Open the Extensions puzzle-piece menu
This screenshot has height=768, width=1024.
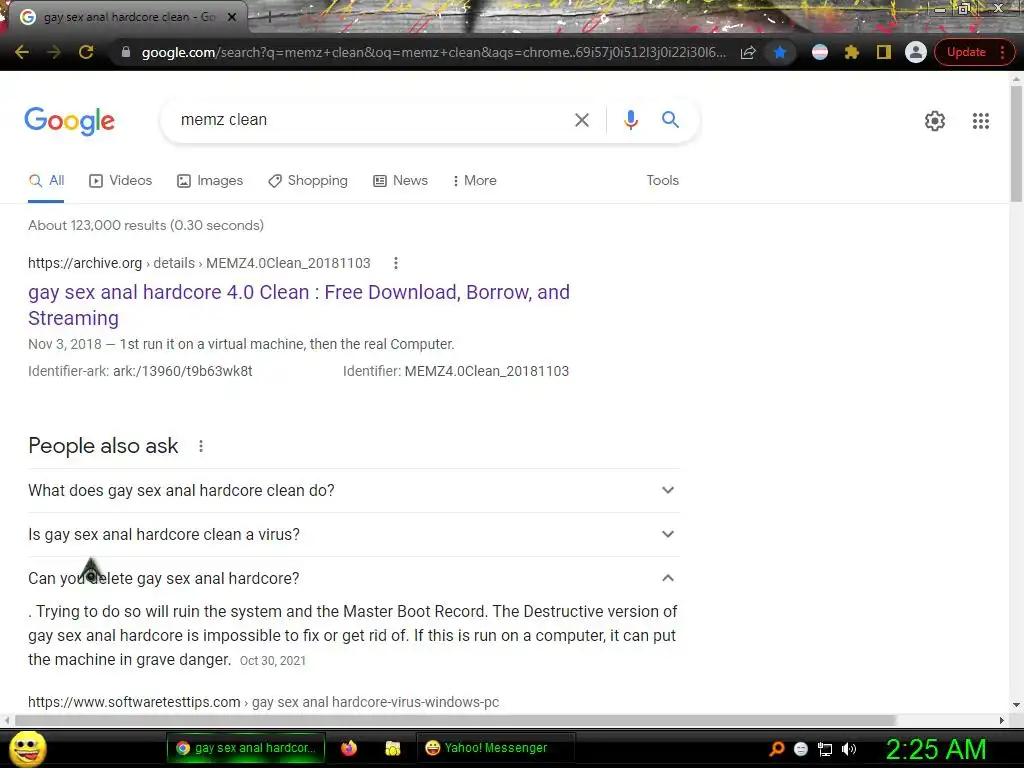click(x=852, y=52)
